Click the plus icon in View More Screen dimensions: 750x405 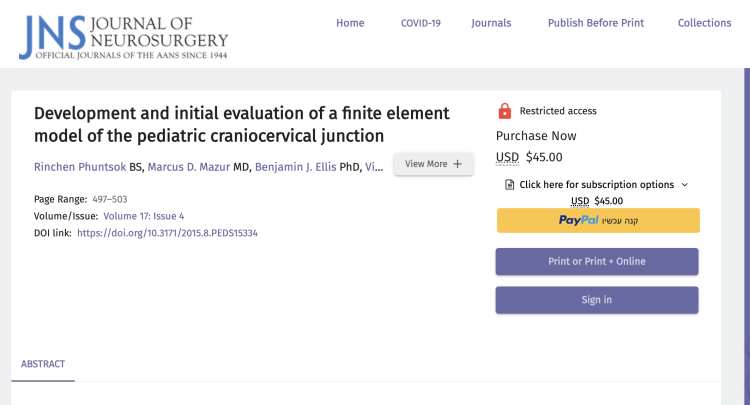[458, 164]
